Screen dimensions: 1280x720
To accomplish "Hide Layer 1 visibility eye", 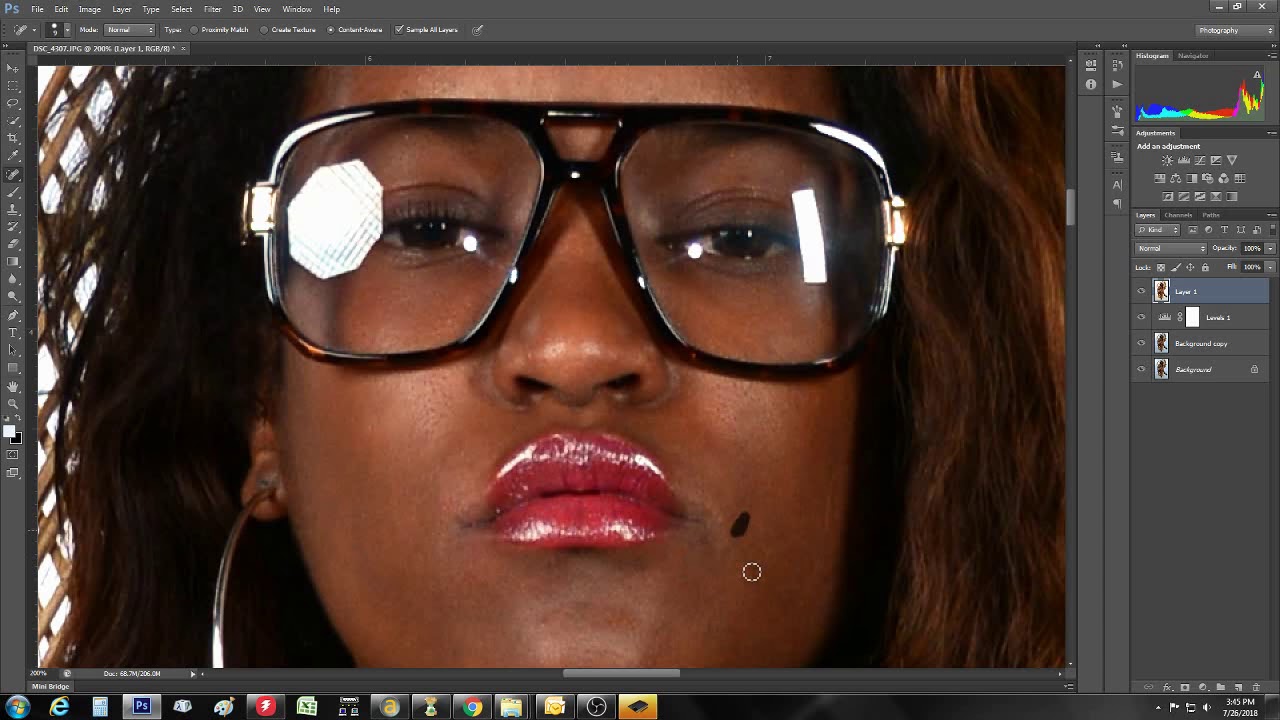I will pyautogui.click(x=1141, y=291).
